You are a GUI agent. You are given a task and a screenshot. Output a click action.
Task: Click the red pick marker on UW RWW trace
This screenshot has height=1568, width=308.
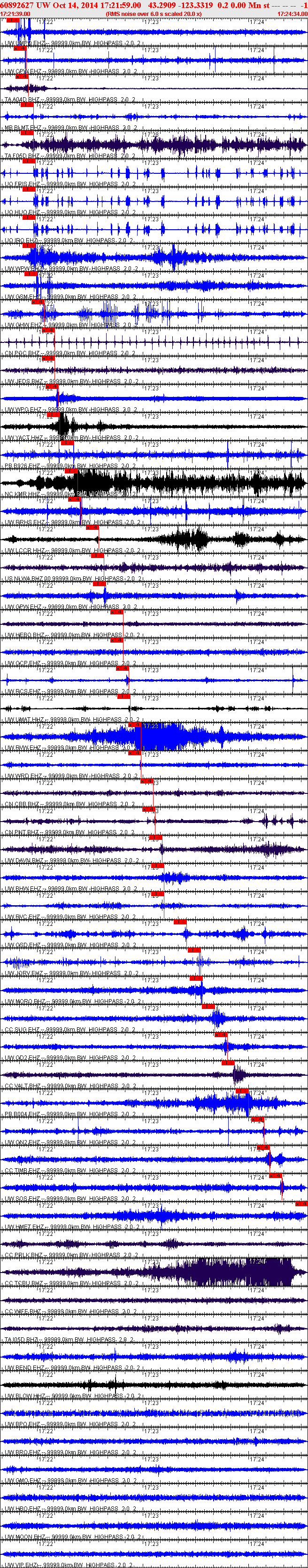[135, 725]
